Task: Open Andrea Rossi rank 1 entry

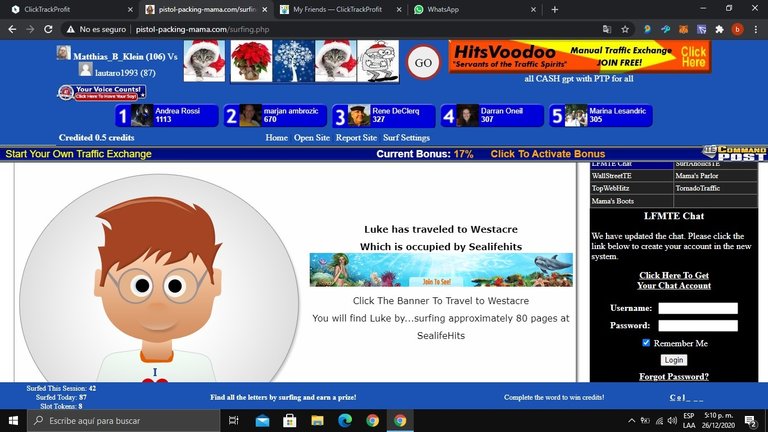Action: (x=167, y=116)
